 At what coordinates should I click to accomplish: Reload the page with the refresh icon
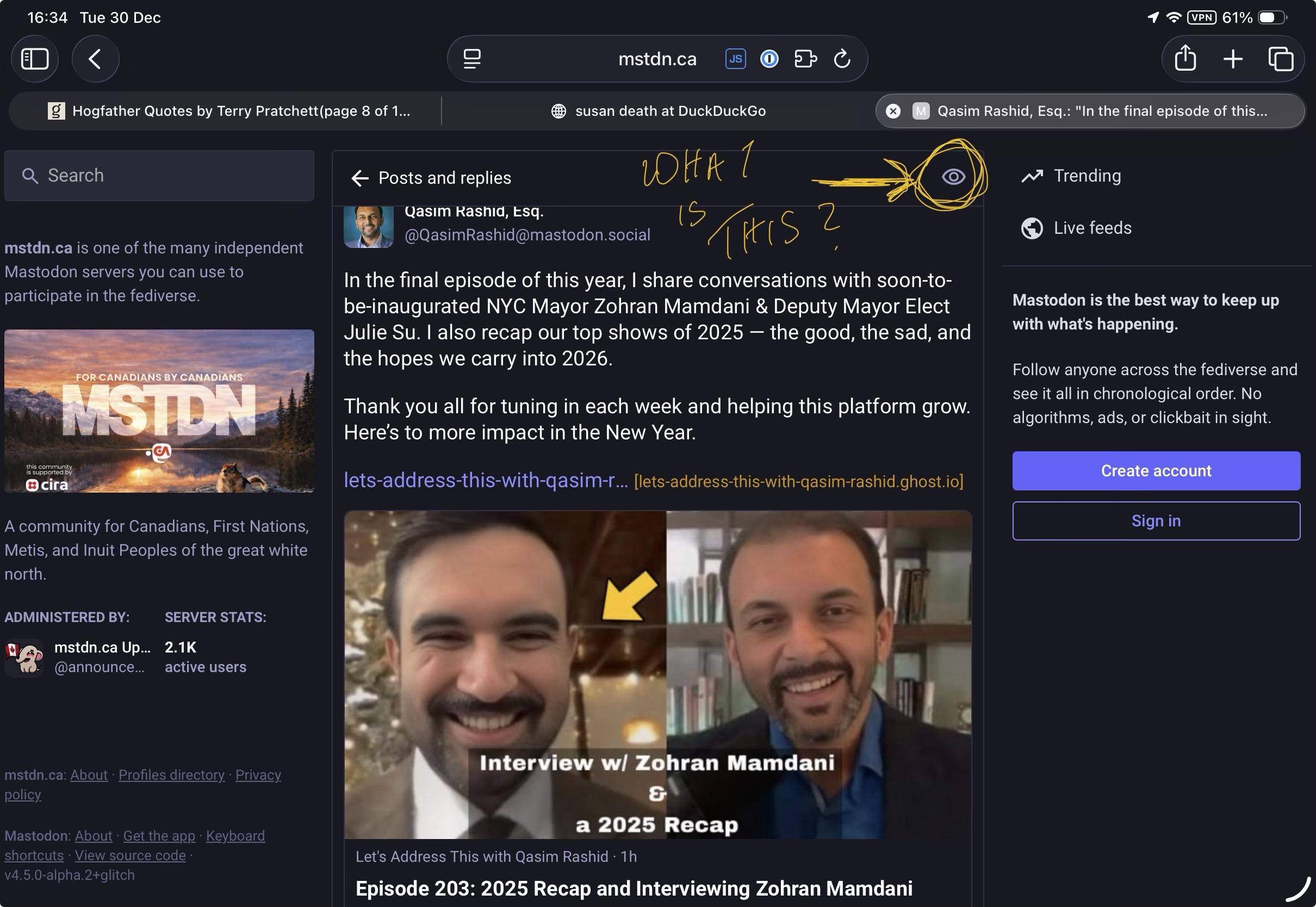[x=842, y=59]
